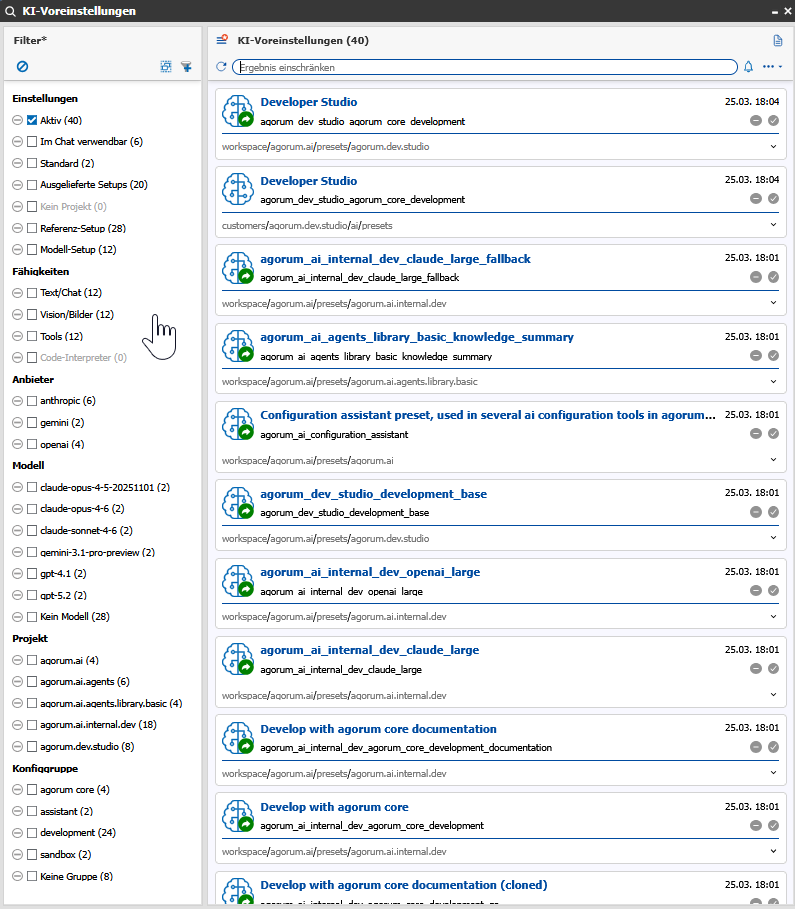Screen dimensions: 795x909
Task: Click the 'Ergebnis einschränken' search field
Action: click(x=485, y=67)
